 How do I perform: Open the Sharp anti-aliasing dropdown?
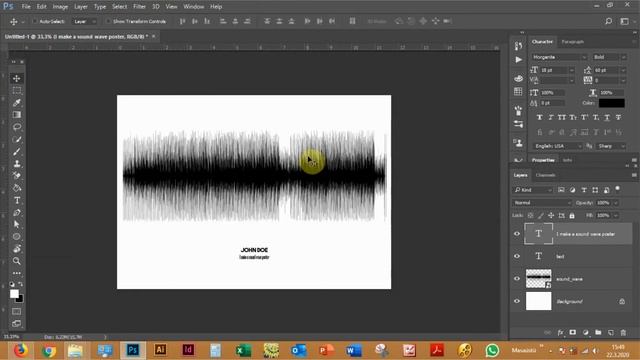click(x=611, y=146)
